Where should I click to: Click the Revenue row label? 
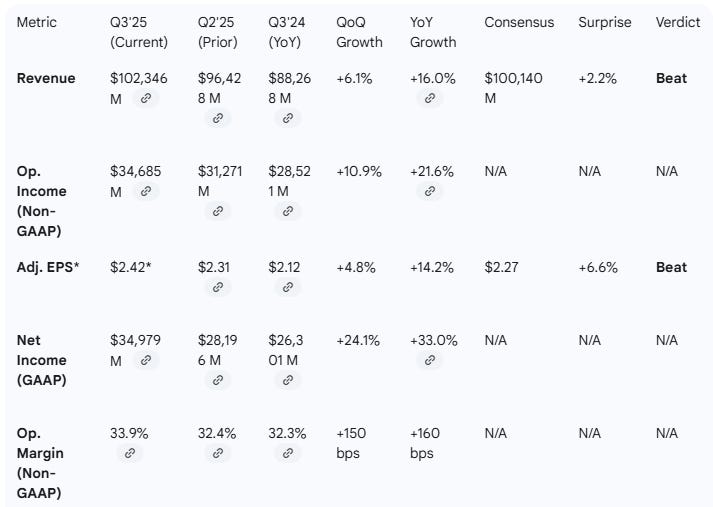(x=46, y=78)
